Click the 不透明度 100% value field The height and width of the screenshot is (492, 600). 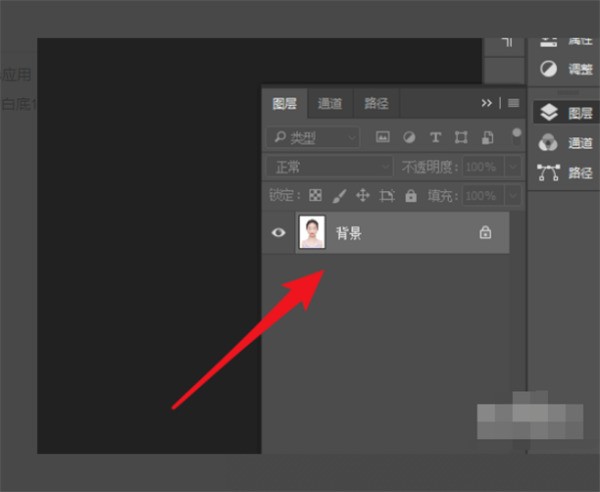coord(483,167)
